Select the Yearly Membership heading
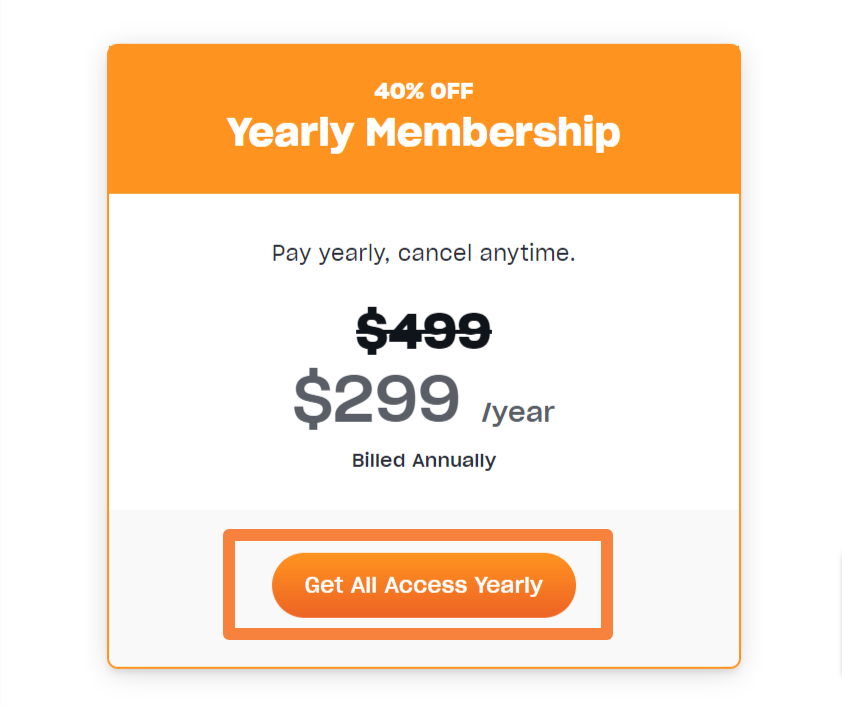Screen dimensions: 842x708 click(x=423, y=133)
